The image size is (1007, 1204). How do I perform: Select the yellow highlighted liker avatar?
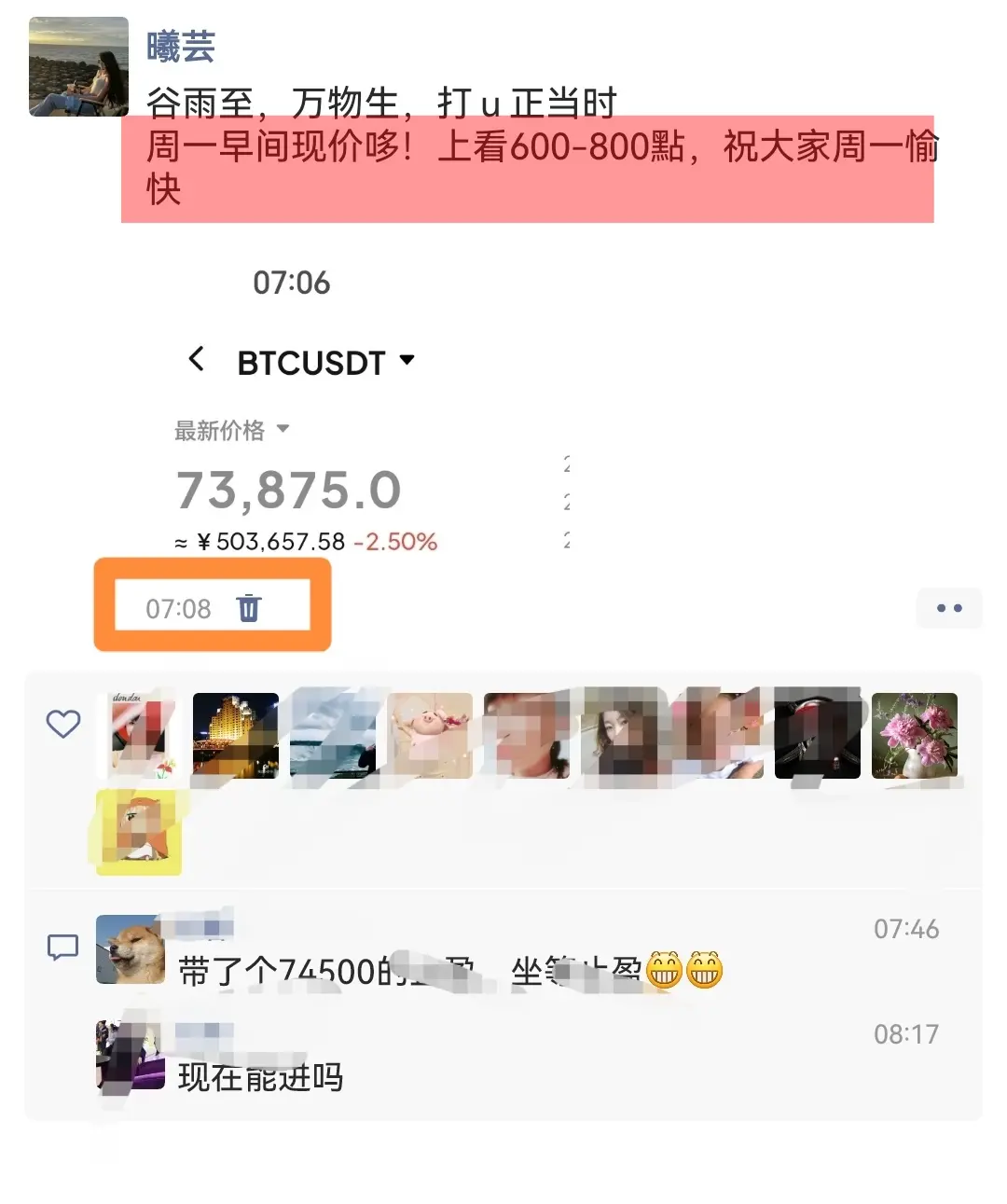click(139, 831)
